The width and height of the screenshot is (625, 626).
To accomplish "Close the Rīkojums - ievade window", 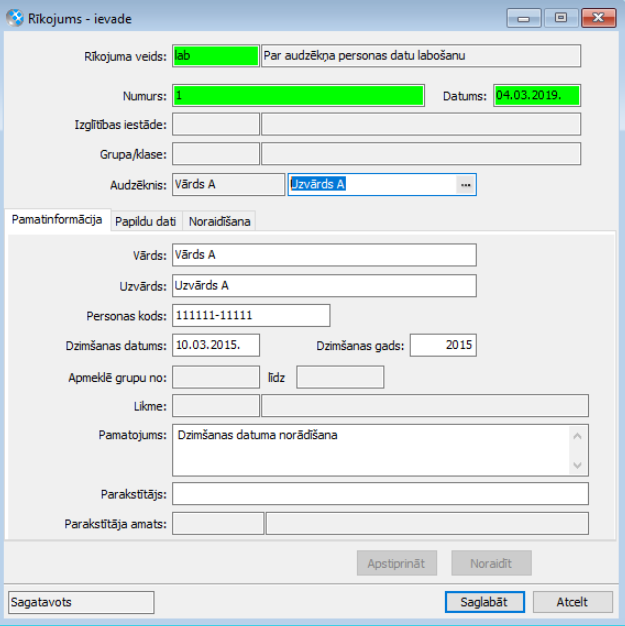I will click(598, 18).
